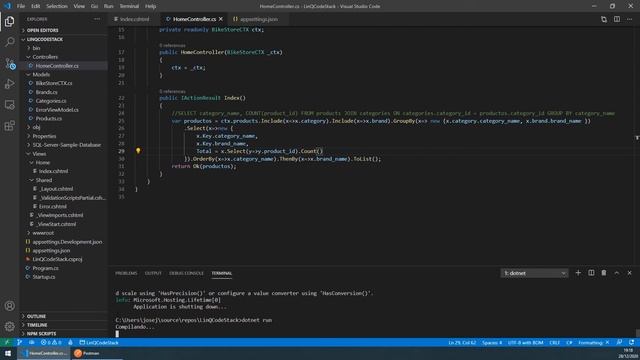
Task: Switch to PROBLEMS panel tab
Action: click(x=126, y=273)
